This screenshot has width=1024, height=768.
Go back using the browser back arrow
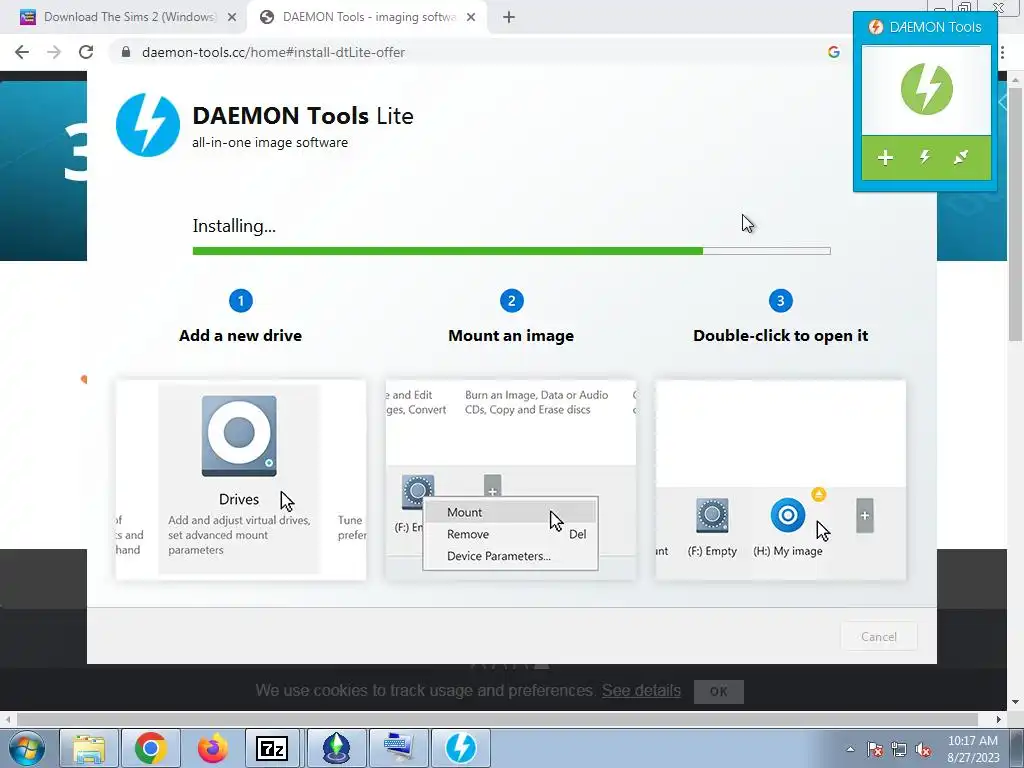tap(22, 52)
